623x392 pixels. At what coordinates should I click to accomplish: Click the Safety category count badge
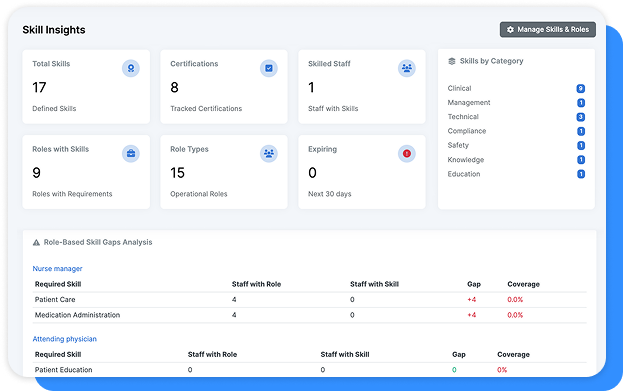click(x=580, y=146)
